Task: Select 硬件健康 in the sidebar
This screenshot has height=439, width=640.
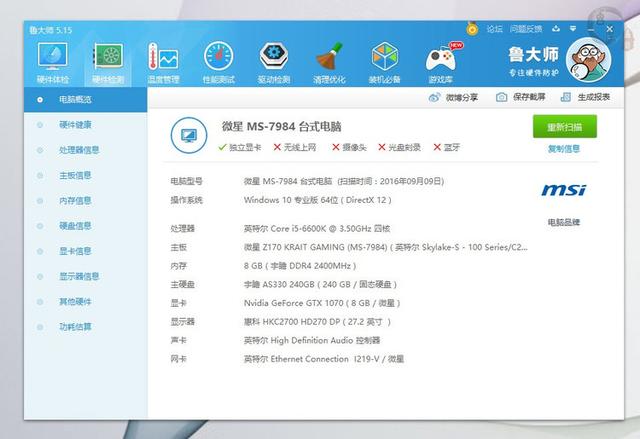Action: (x=75, y=125)
